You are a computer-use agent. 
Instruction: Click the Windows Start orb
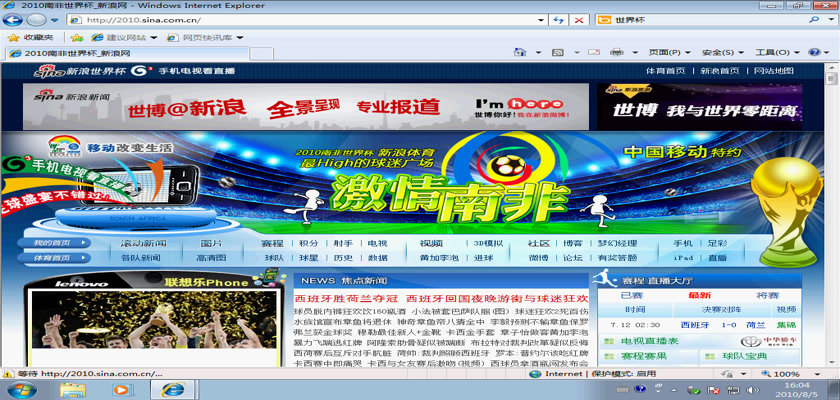(x=22, y=389)
